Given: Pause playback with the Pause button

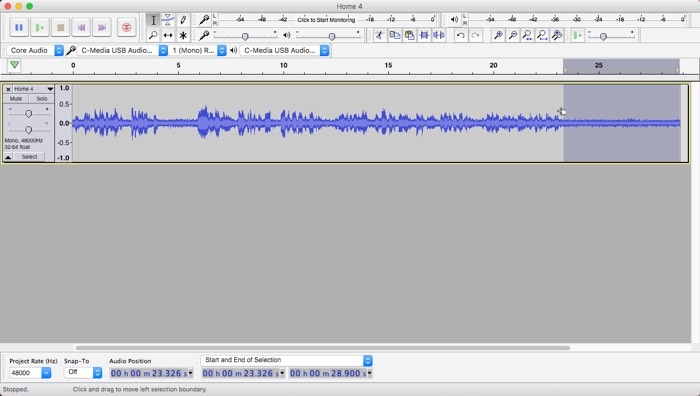Looking at the screenshot, I should click(19, 27).
